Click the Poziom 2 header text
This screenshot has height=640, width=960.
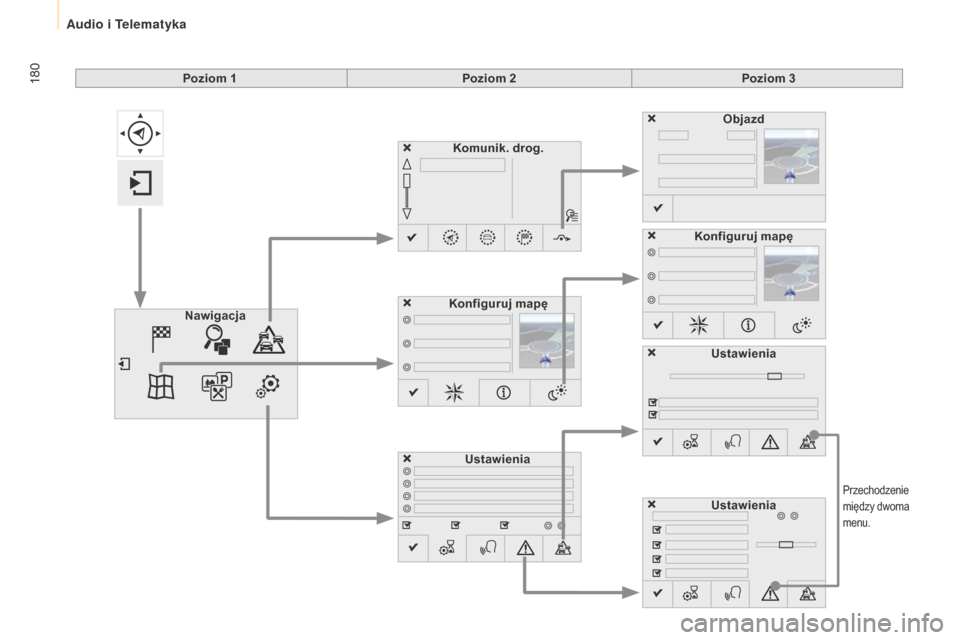pos(489,78)
